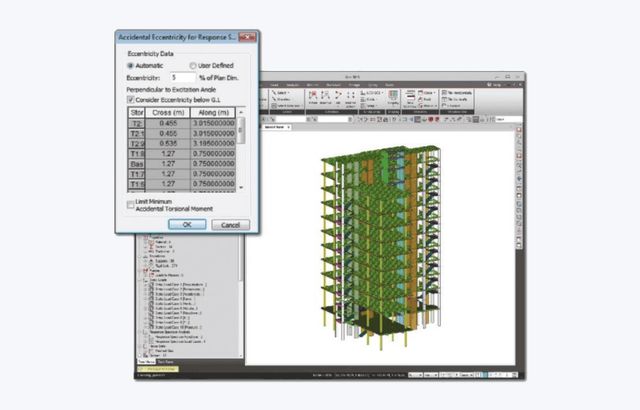Enable Limit Minimum Accidental Torsional Moment
This screenshot has width=640, height=410.
(x=131, y=204)
